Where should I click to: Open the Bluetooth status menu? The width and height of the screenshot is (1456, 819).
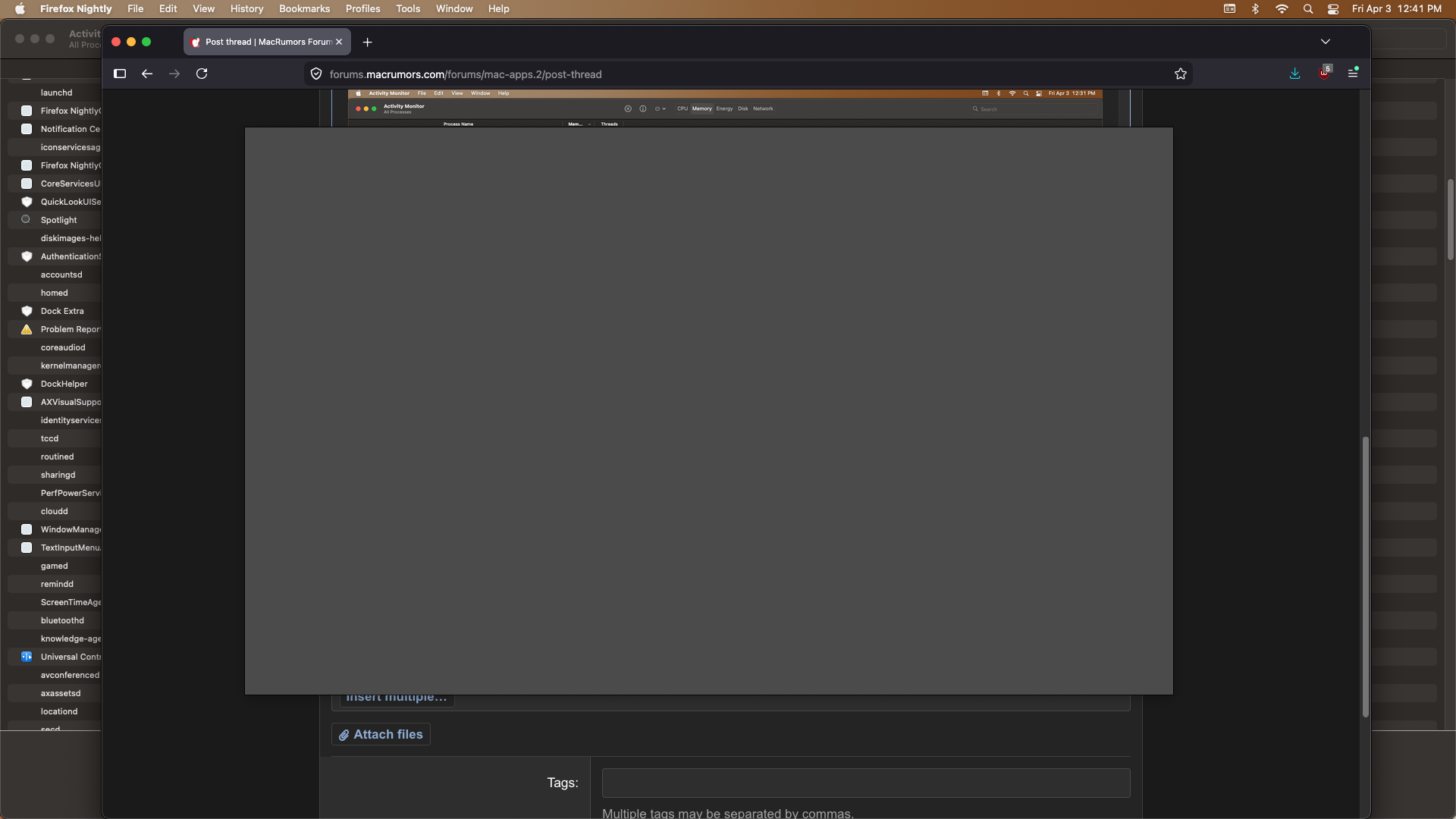(x=1255, y=9)
